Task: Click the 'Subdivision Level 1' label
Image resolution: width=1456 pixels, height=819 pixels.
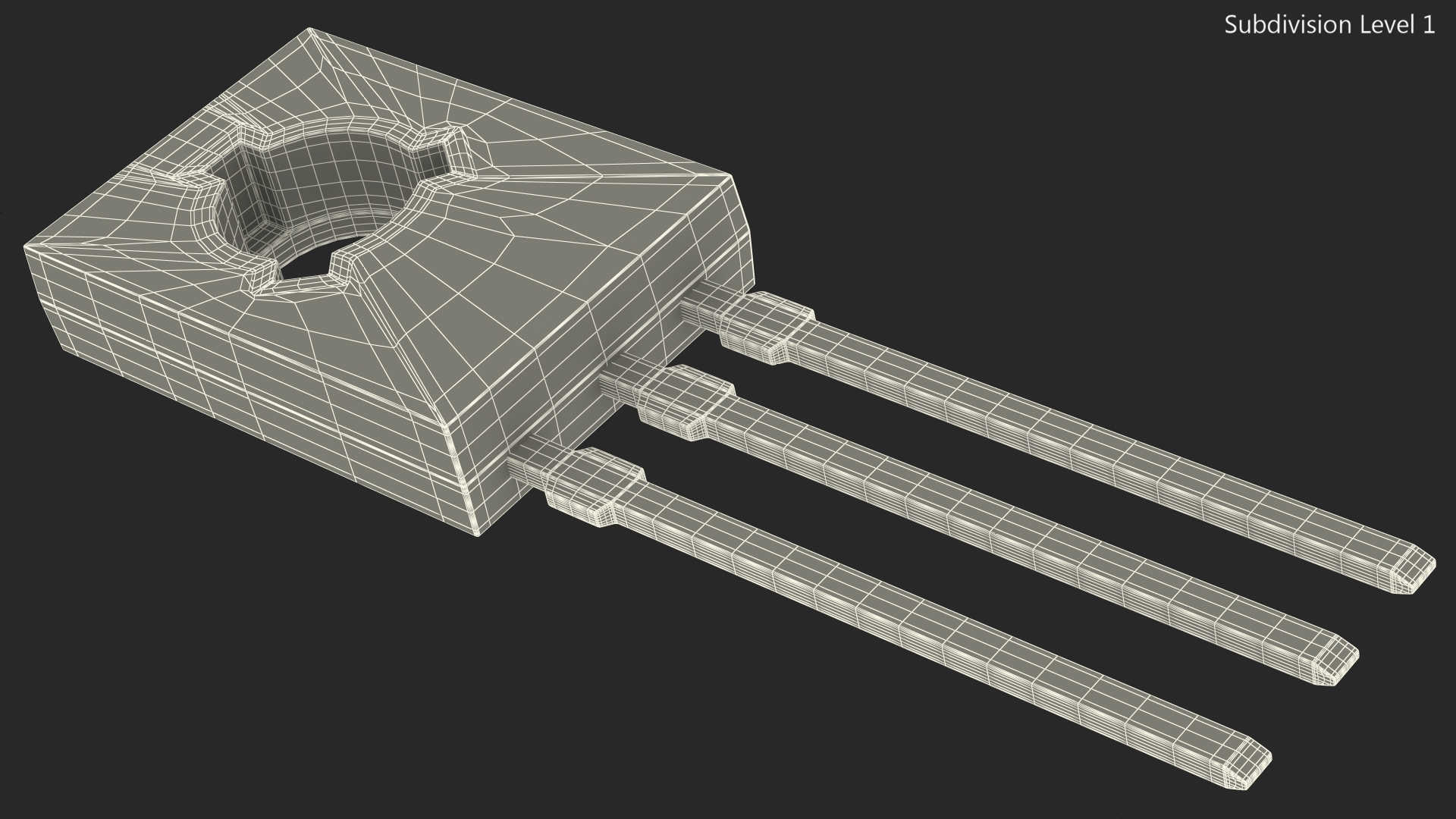Action: (1330, 25)
